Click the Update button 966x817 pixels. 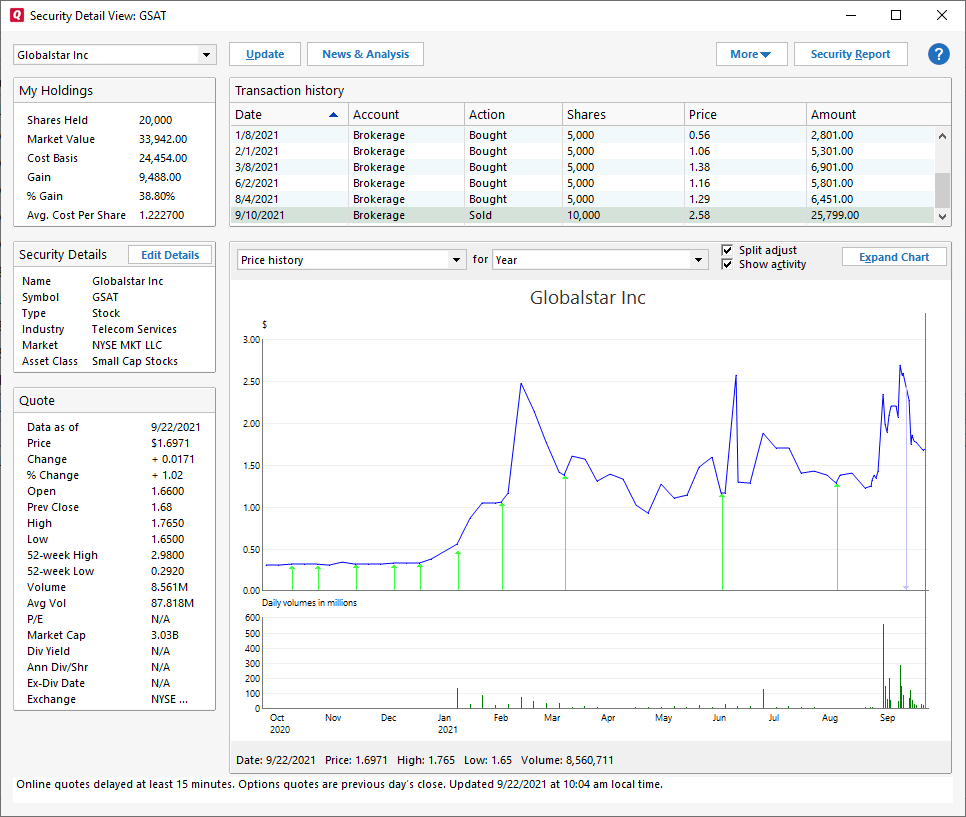[265, 54]
